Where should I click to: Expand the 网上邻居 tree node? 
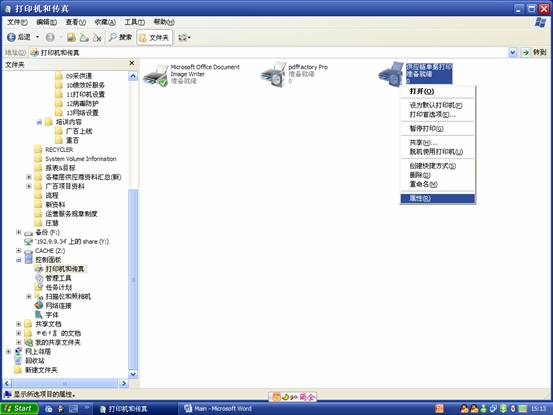tap(8, 352)
